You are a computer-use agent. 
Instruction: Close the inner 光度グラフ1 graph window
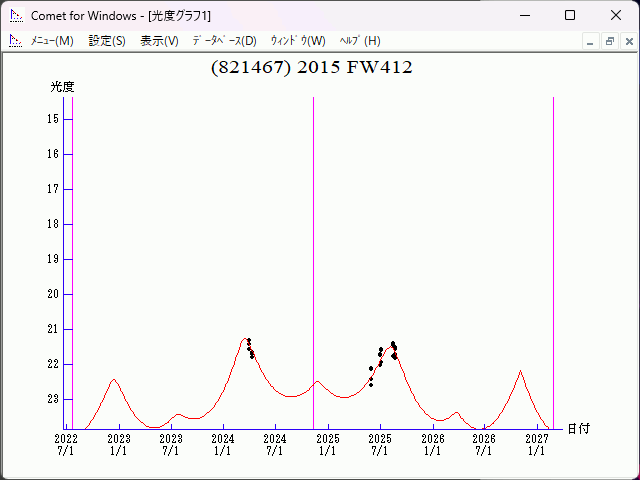click(627, 41)
